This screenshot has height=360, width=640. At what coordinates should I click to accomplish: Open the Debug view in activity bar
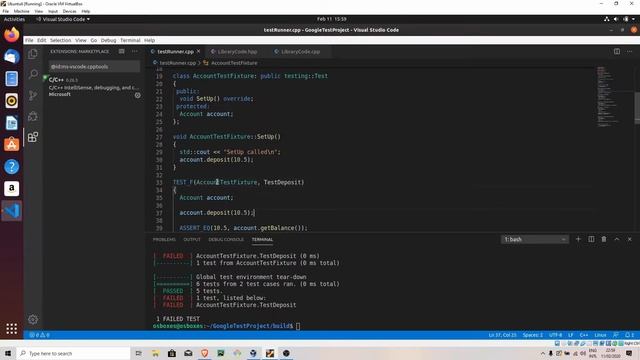tap(33, 116)
